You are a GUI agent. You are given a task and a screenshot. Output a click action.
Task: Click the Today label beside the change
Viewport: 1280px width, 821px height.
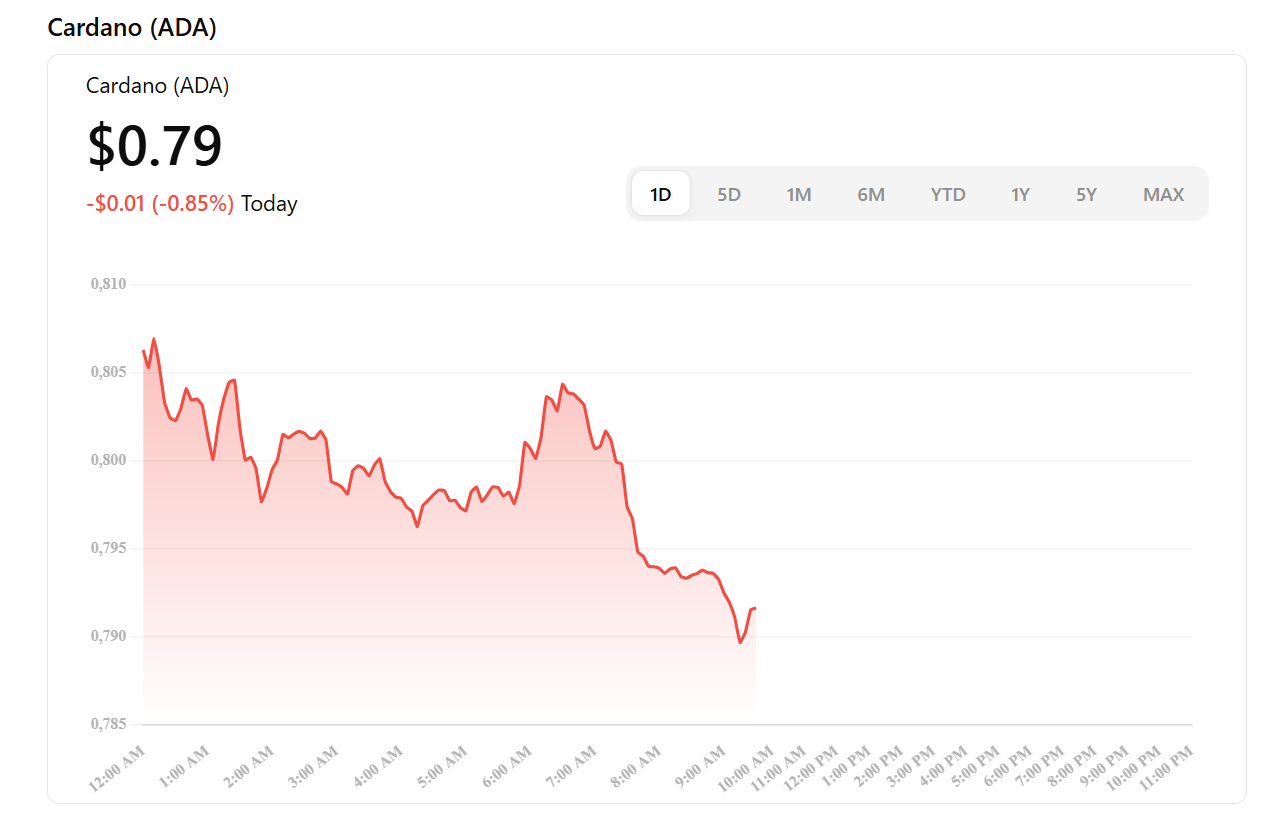[x=269, y=204]
